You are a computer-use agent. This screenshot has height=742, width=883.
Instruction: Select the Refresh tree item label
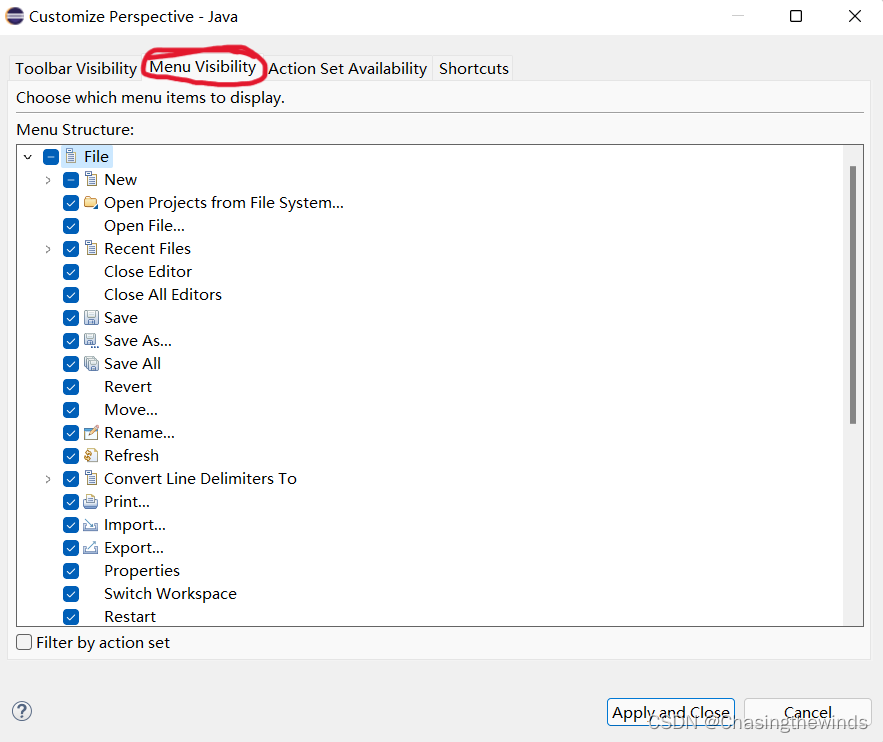131,455
